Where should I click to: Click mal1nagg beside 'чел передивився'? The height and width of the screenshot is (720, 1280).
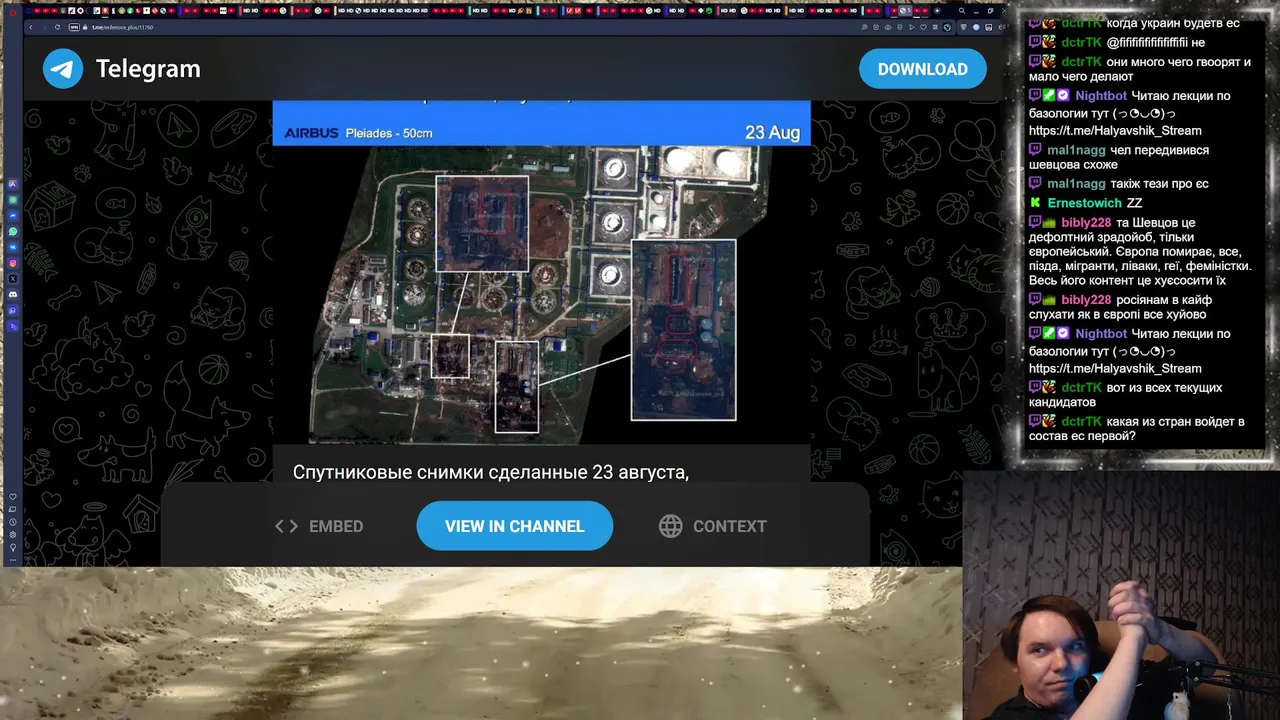[x=1076, y=150]
